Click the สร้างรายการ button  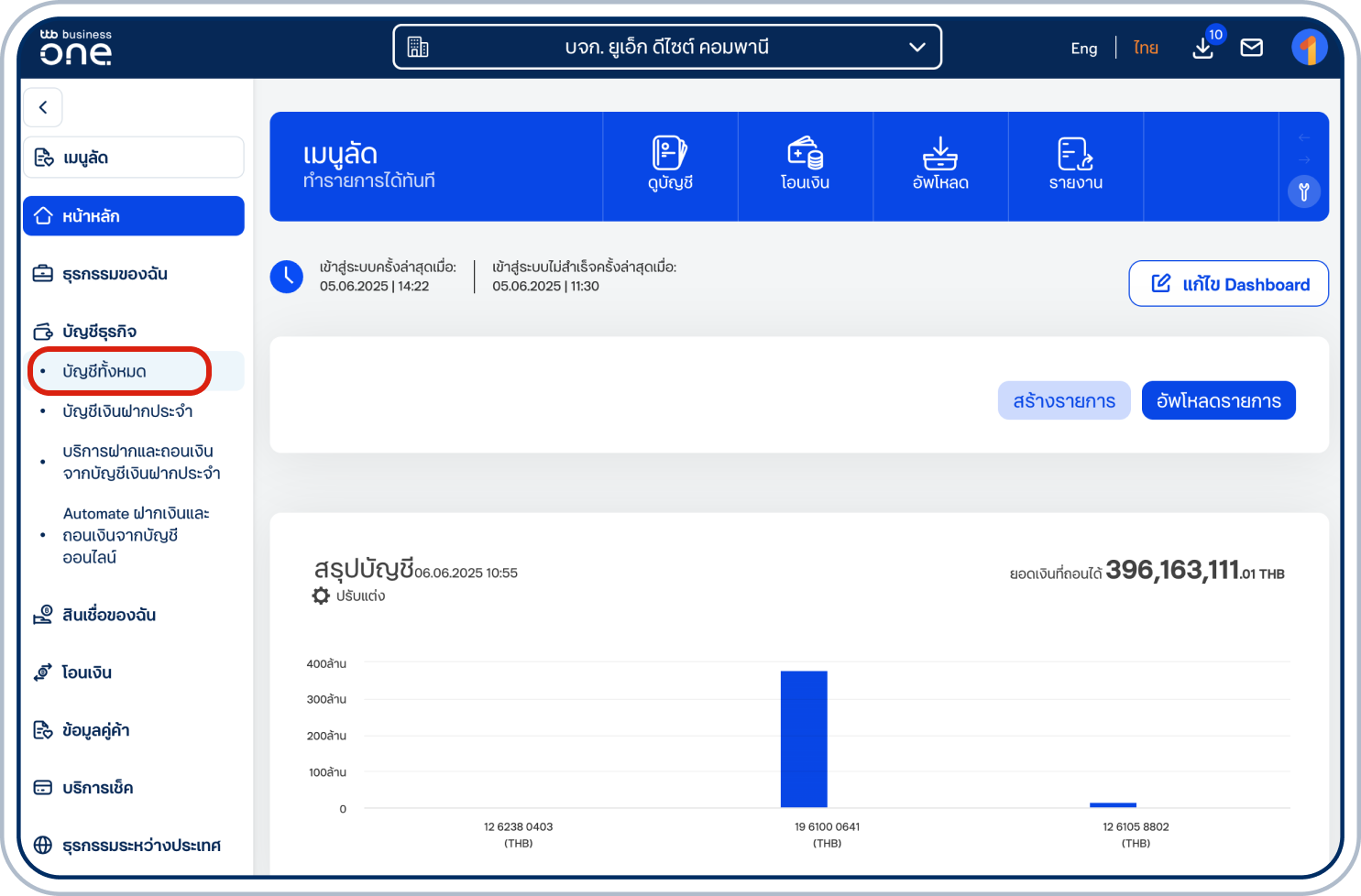pos(1063,401)
